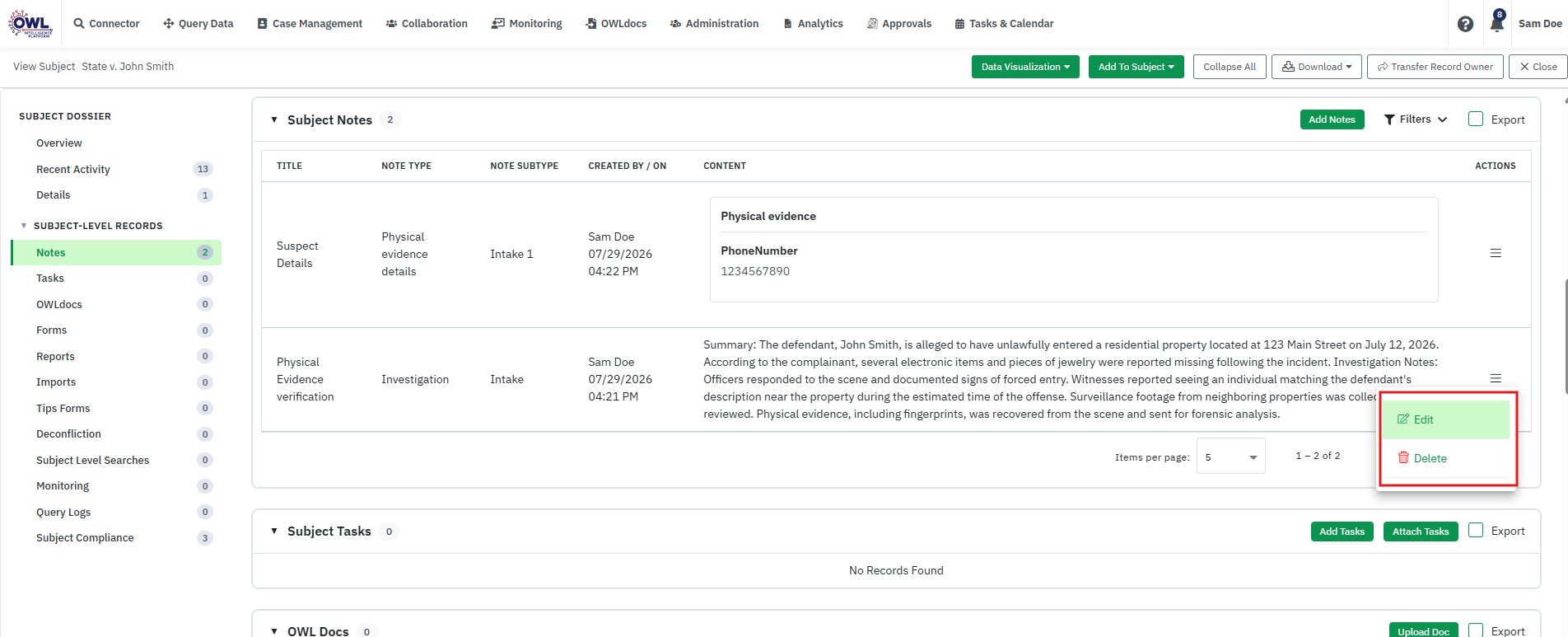Collapse the Subject Notes section
Image resolution: width=1568 pixels, height=637 pixels.
pos(274,119)
